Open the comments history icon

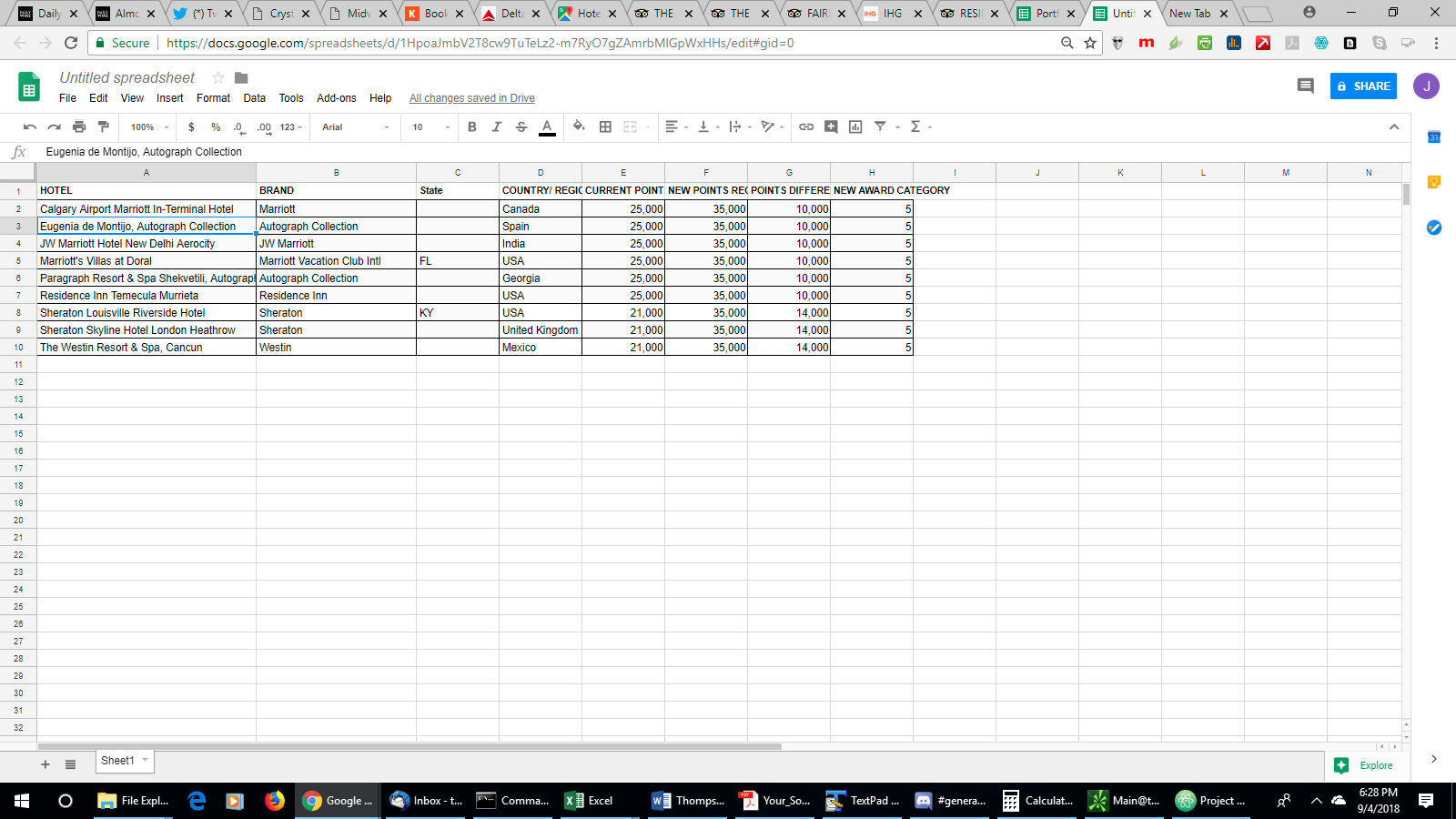point(1305,86)
